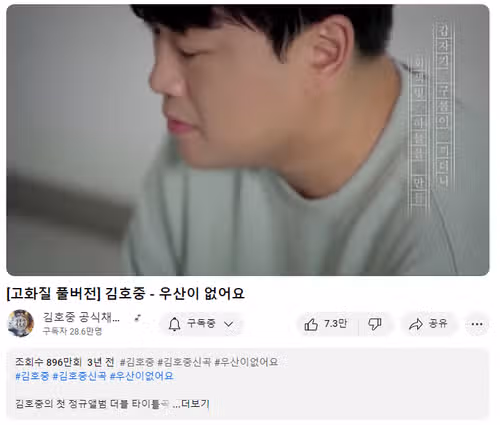Viewport: 500px width, 425px height.
Task: Expand the 구독중 subscription chevron
Action: (229, 324)
